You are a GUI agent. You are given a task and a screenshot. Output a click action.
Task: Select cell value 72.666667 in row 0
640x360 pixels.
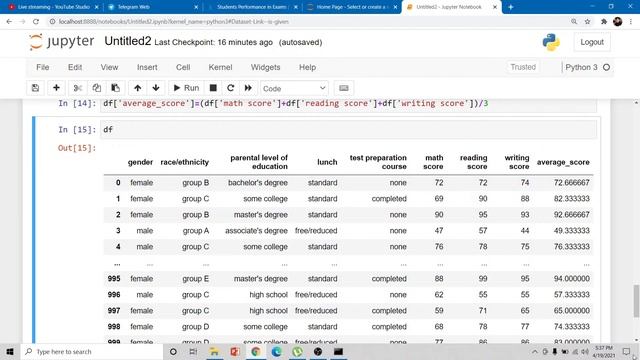pyautogui.click(x=571, y=182)
